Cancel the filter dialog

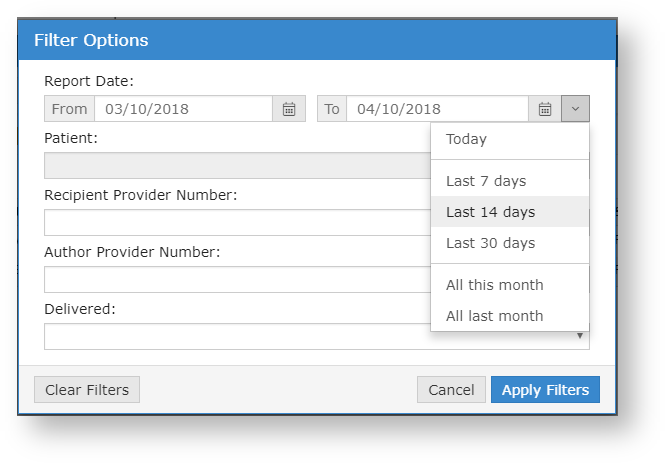coord(451,390)
